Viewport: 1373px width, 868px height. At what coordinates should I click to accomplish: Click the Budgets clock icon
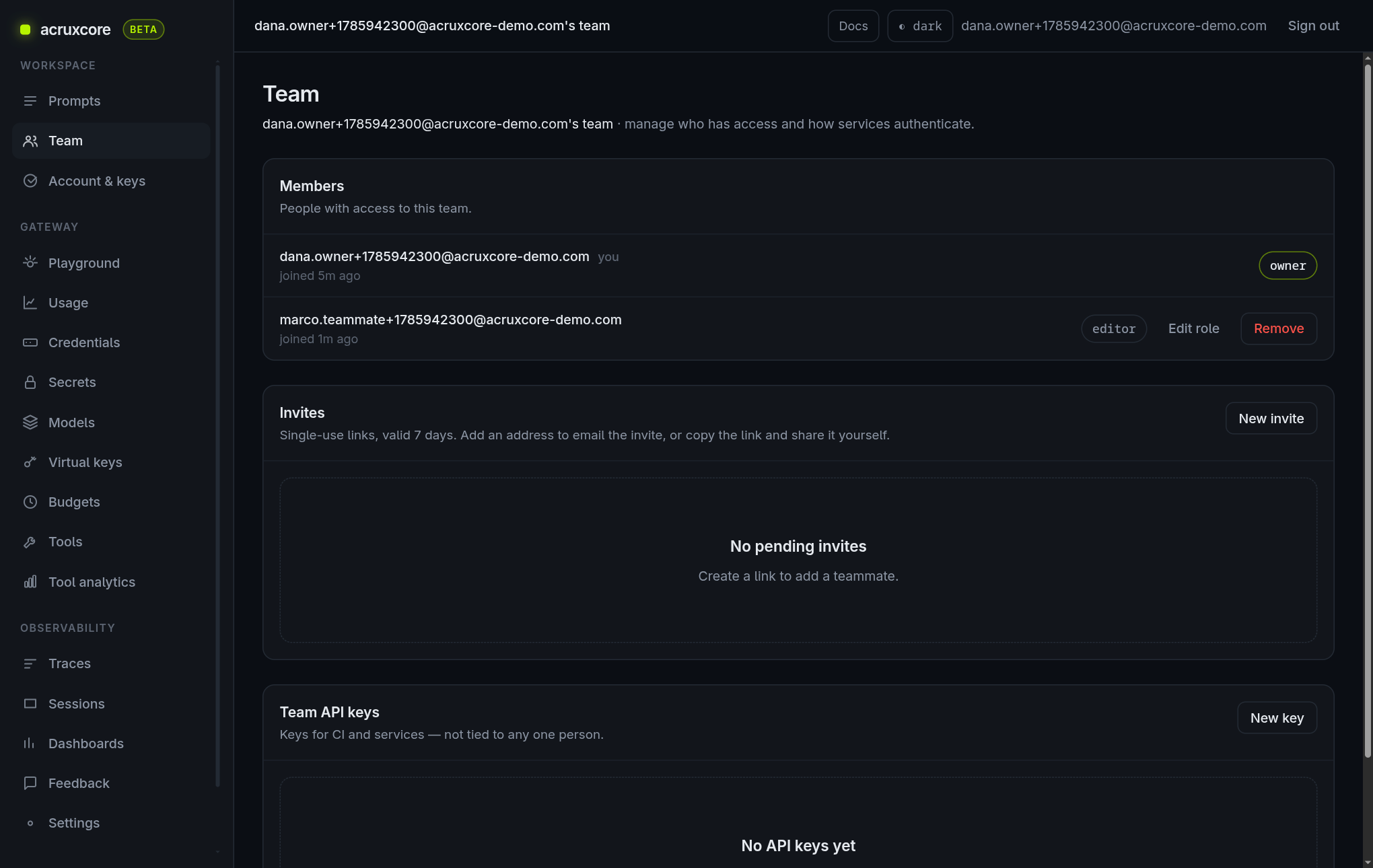tap(30, 502)
